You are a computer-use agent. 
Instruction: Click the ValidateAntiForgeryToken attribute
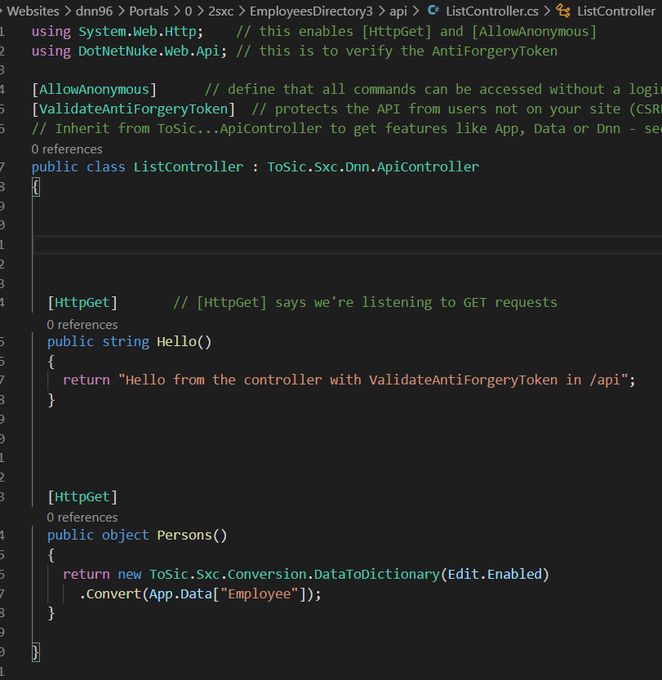tap(133, 109)
